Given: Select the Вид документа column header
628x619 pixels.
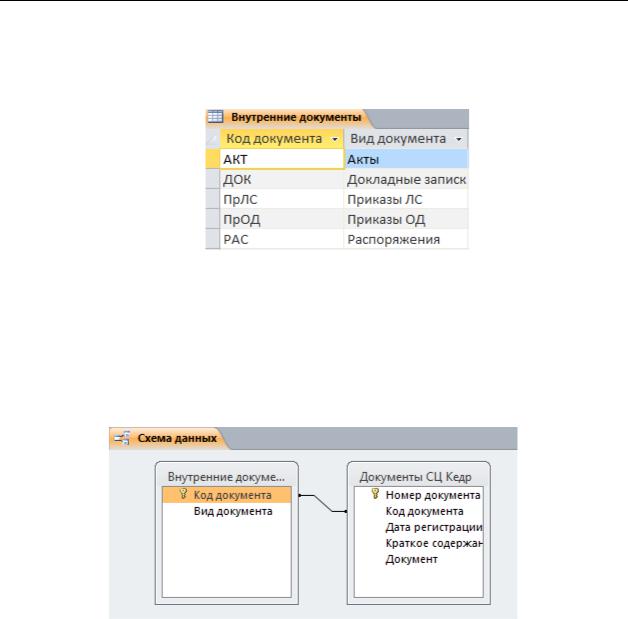Looking at the screenshot, I should click(x=406, y=139).
